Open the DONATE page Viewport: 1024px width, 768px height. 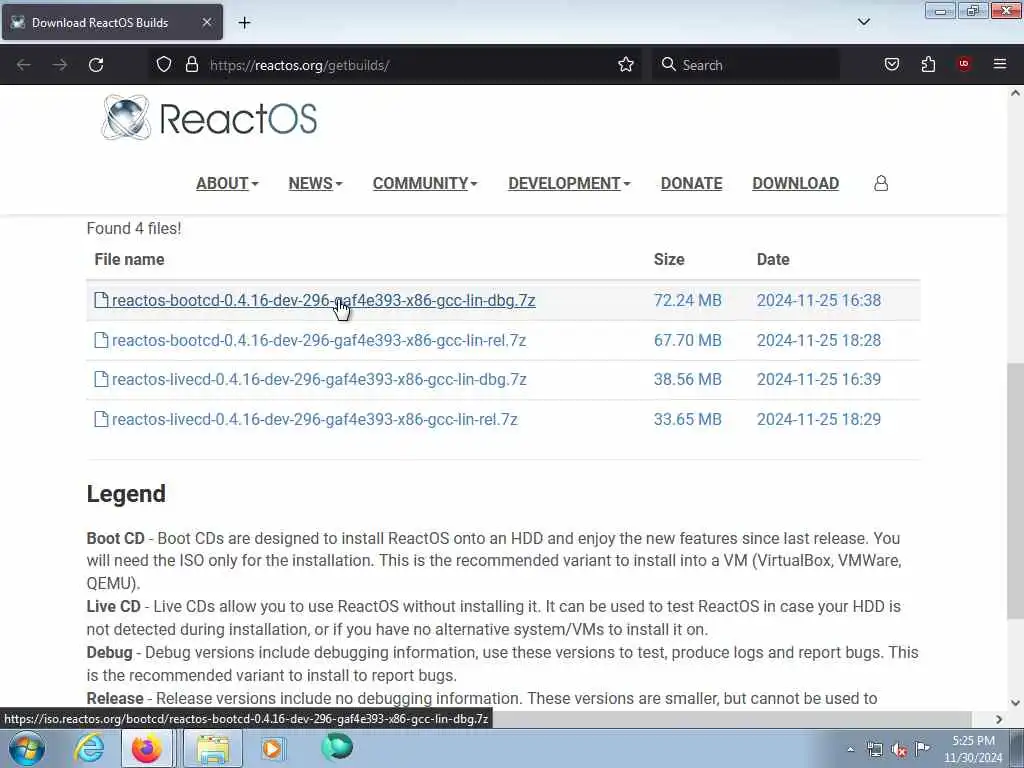[692, 184]
